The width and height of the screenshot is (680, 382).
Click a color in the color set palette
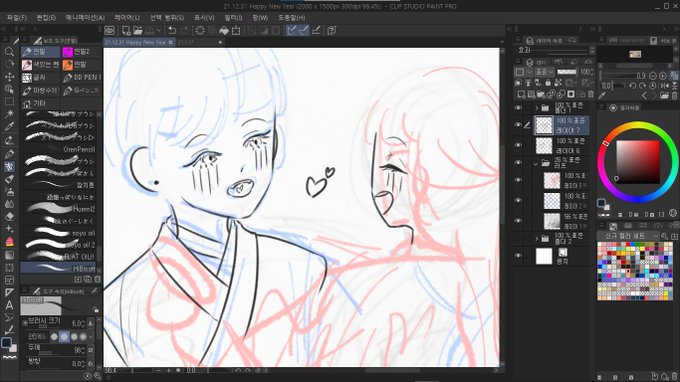(634, 271)
